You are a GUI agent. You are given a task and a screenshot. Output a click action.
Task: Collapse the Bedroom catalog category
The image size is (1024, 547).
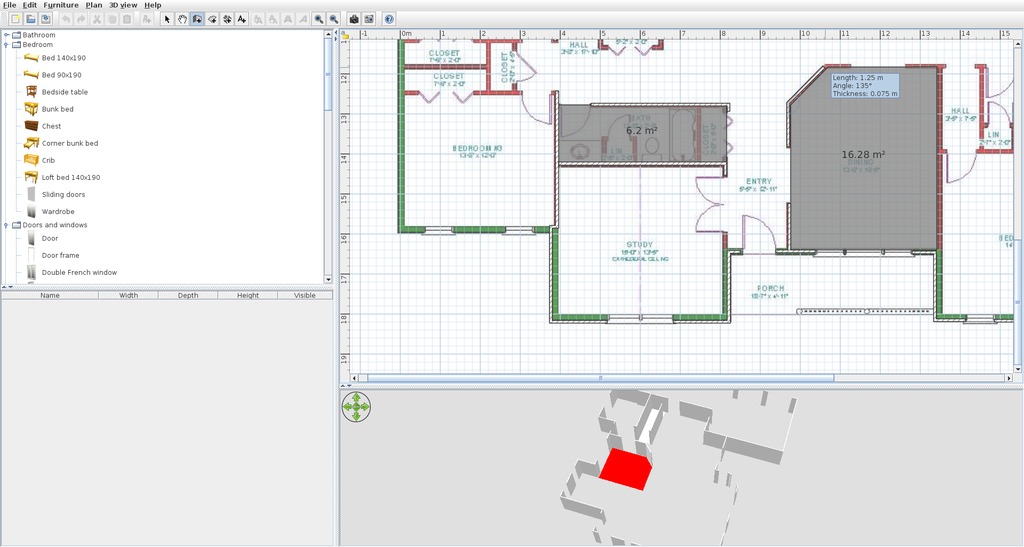(x=6, y=45)
